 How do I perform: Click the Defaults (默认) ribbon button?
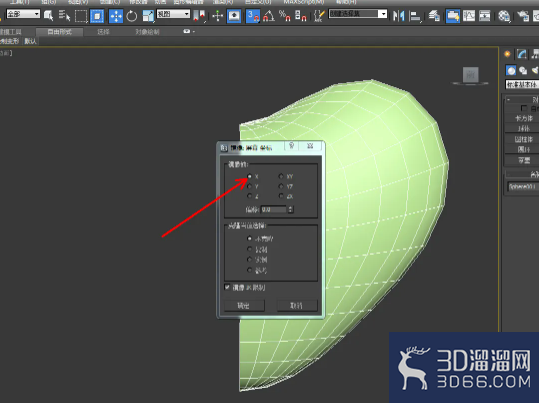(x=30, y=41)
